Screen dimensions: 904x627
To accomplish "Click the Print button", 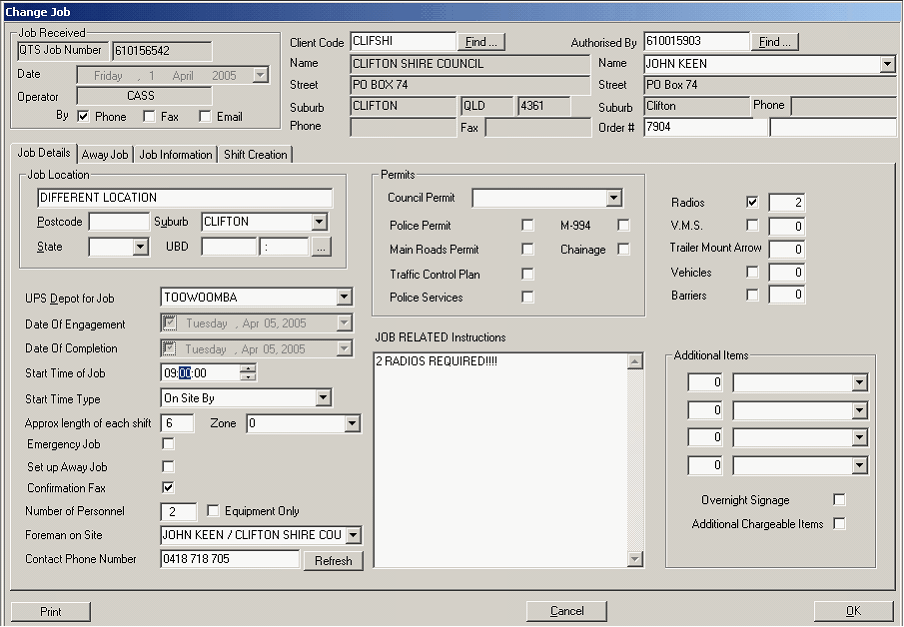I will pos(51,611).
